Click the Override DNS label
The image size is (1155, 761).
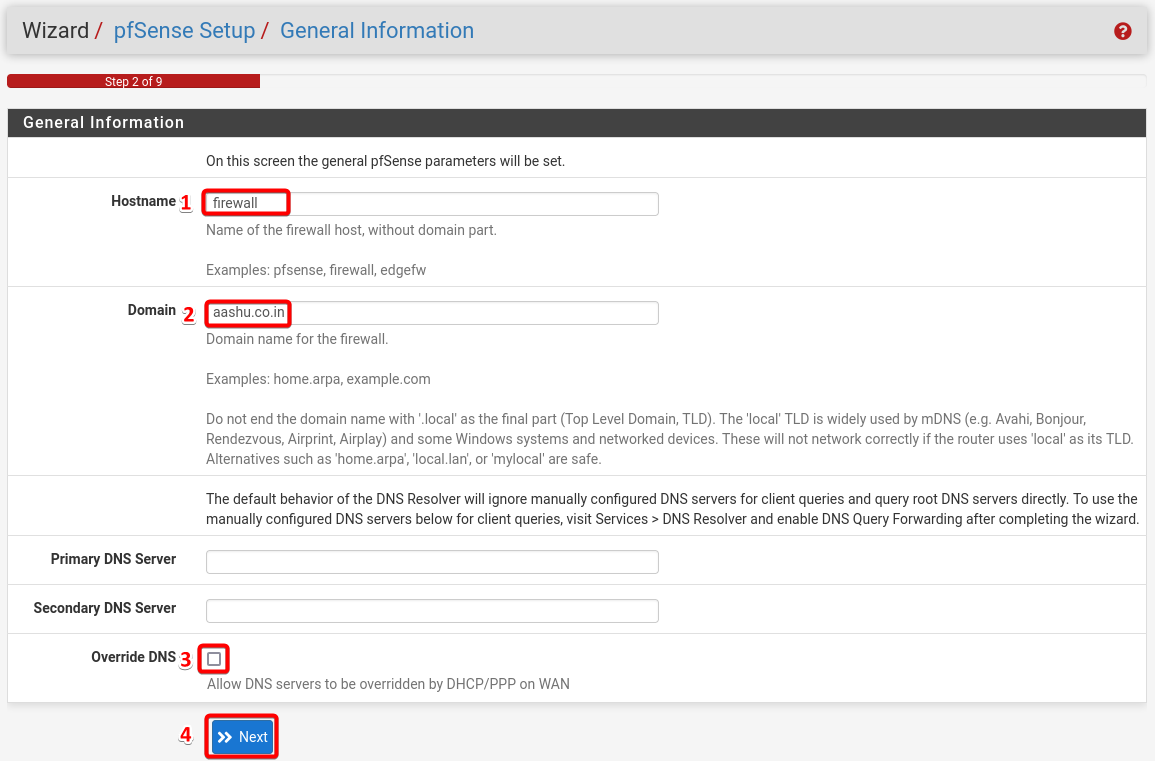[x=133, y=657]
